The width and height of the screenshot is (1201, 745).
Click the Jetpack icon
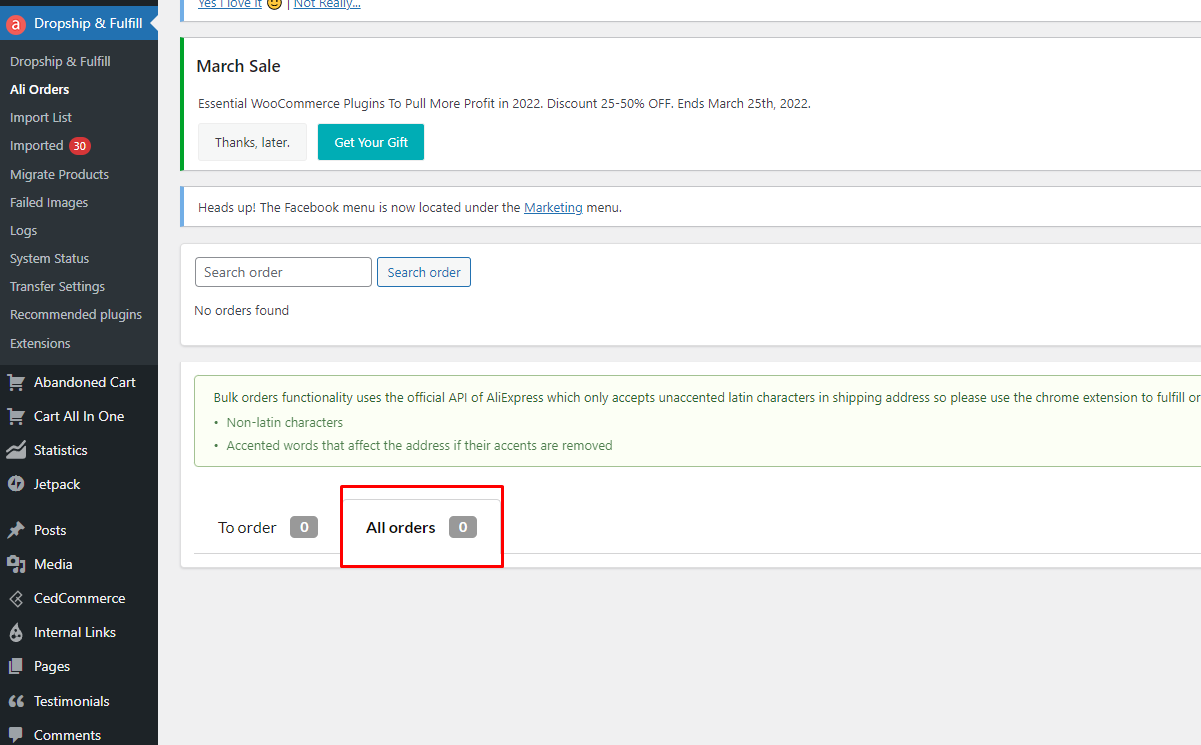coord(16,484)
